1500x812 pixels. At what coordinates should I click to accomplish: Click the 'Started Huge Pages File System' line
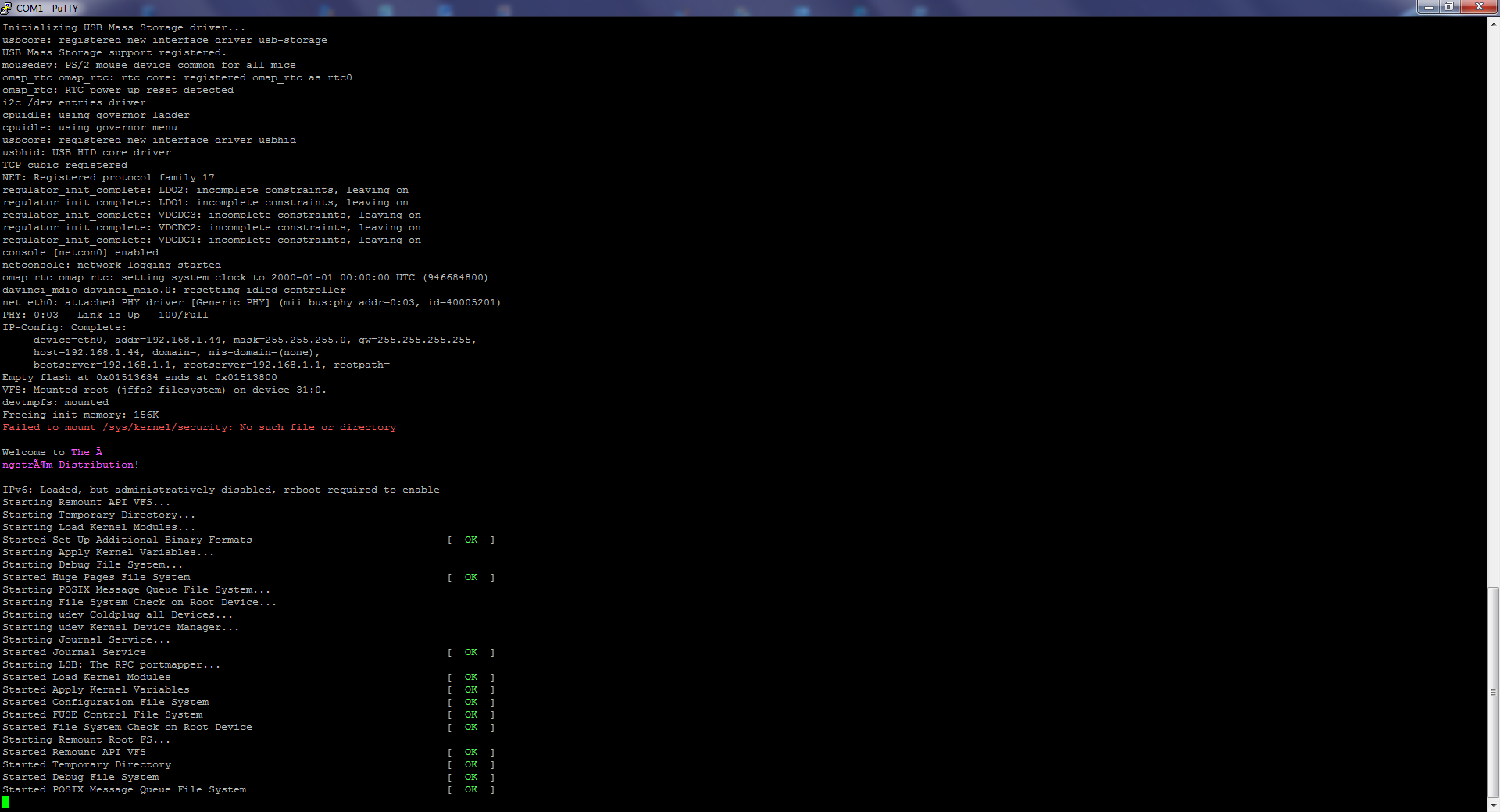click(96, 578)
